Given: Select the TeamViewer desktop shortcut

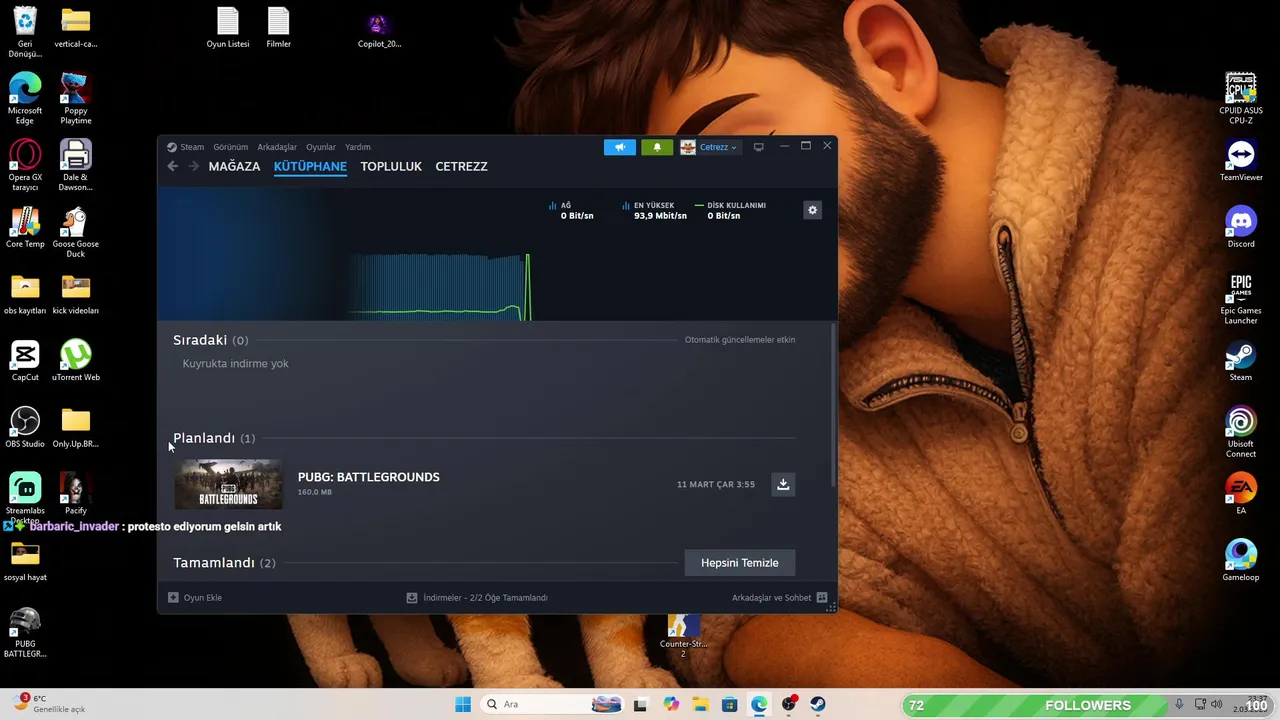Looking at the screenshot, I should pos(1241,161).
